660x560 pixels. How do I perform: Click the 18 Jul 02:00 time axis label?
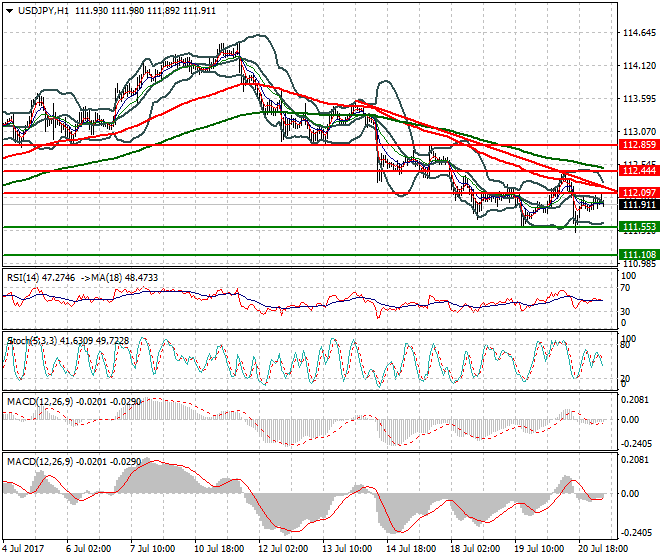(475, 549)
